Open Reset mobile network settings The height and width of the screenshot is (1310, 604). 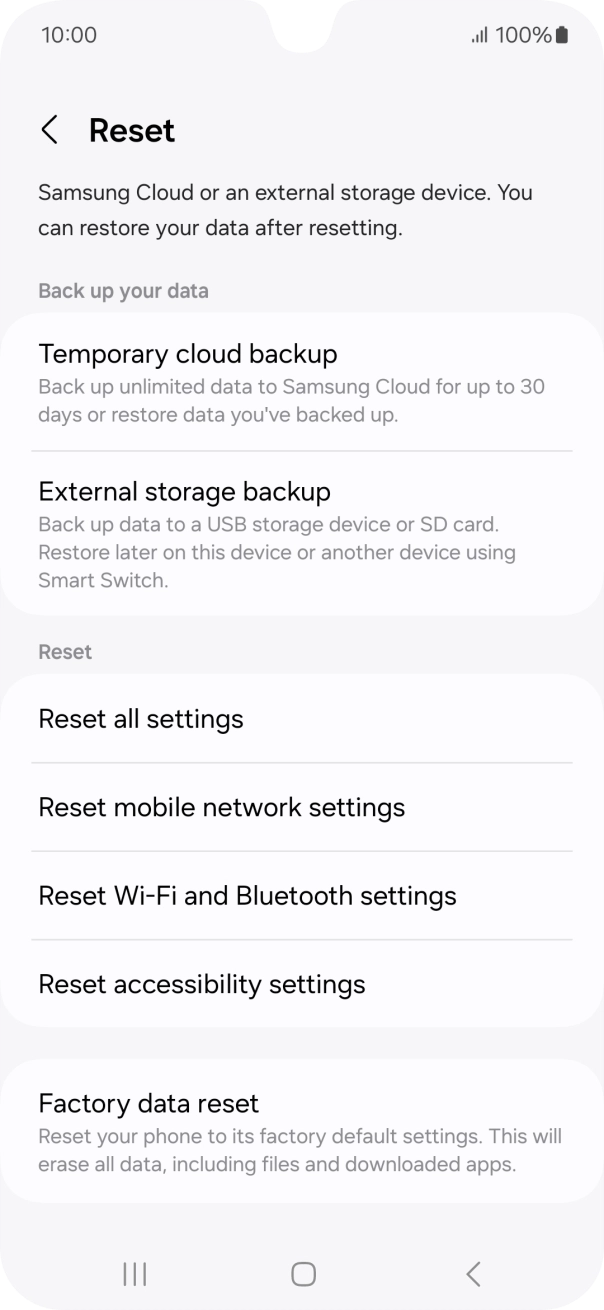coord(221,807)
